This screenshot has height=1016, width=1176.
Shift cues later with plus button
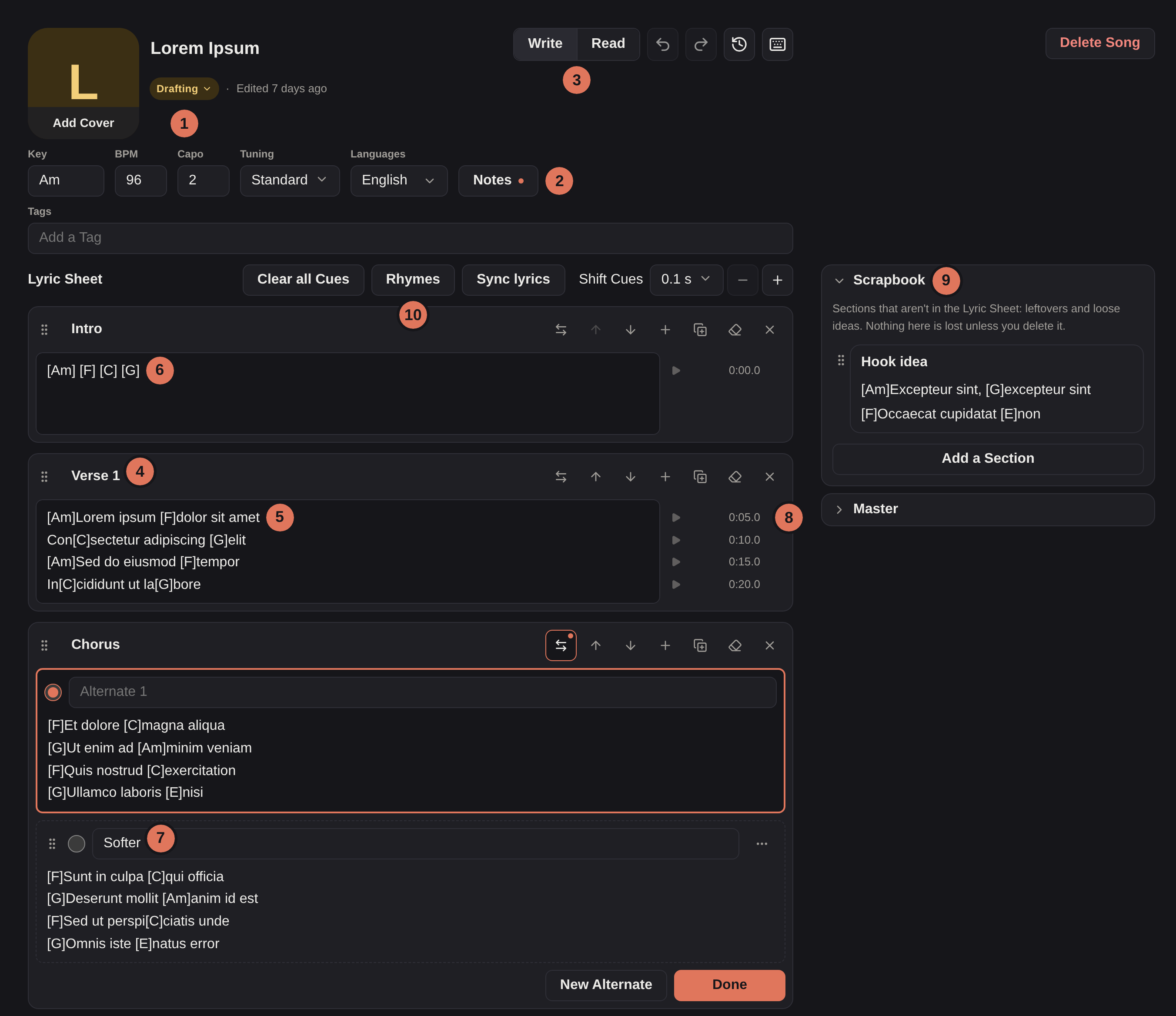click(777, 280)
